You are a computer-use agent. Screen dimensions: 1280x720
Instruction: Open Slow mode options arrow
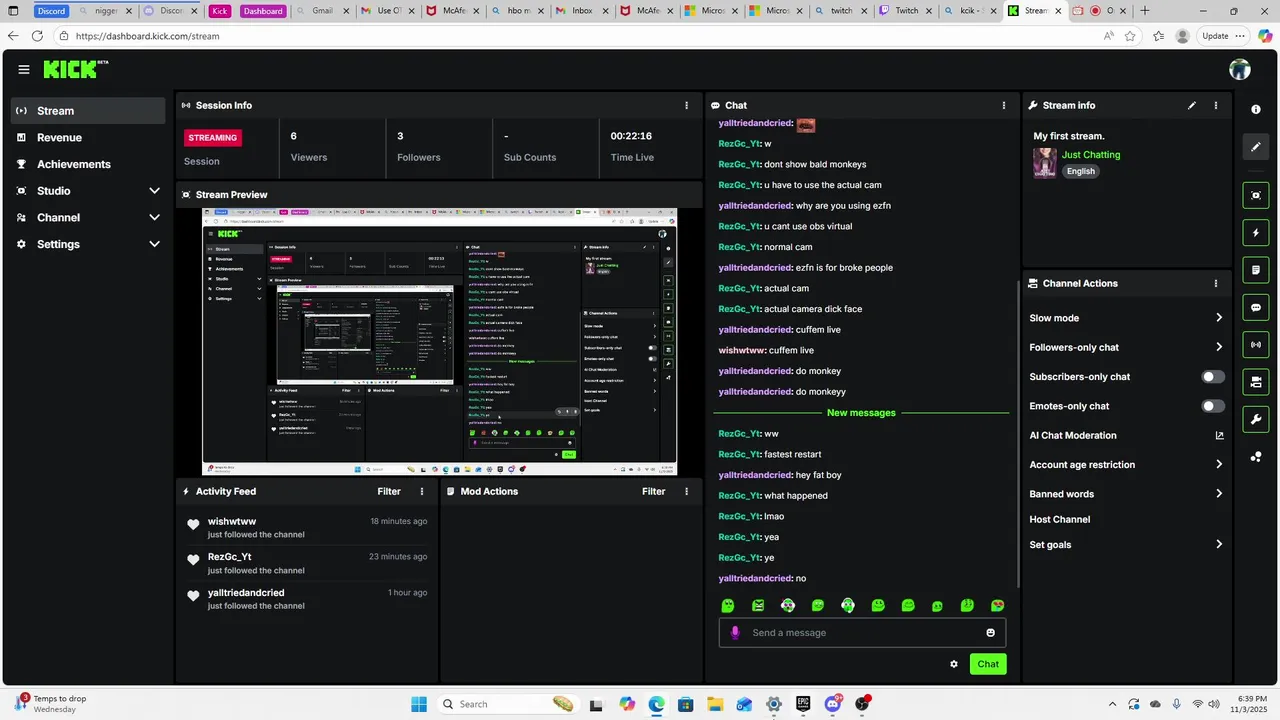1219,318
